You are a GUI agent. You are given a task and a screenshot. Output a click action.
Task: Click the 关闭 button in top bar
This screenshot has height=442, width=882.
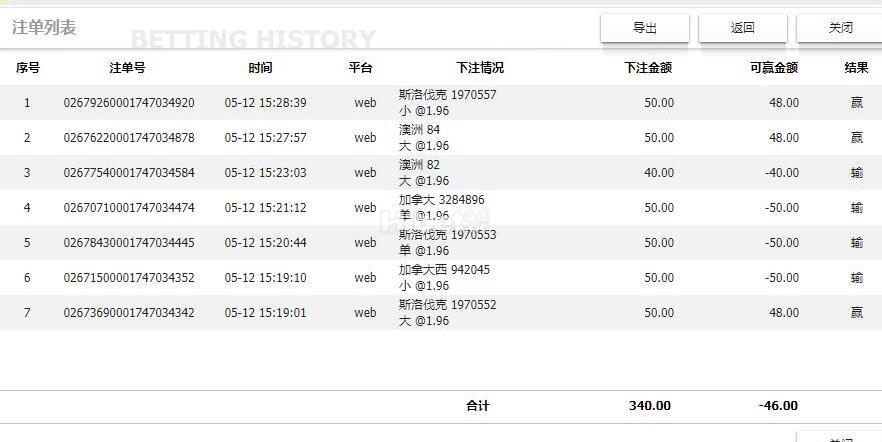(x=840, y=28)
